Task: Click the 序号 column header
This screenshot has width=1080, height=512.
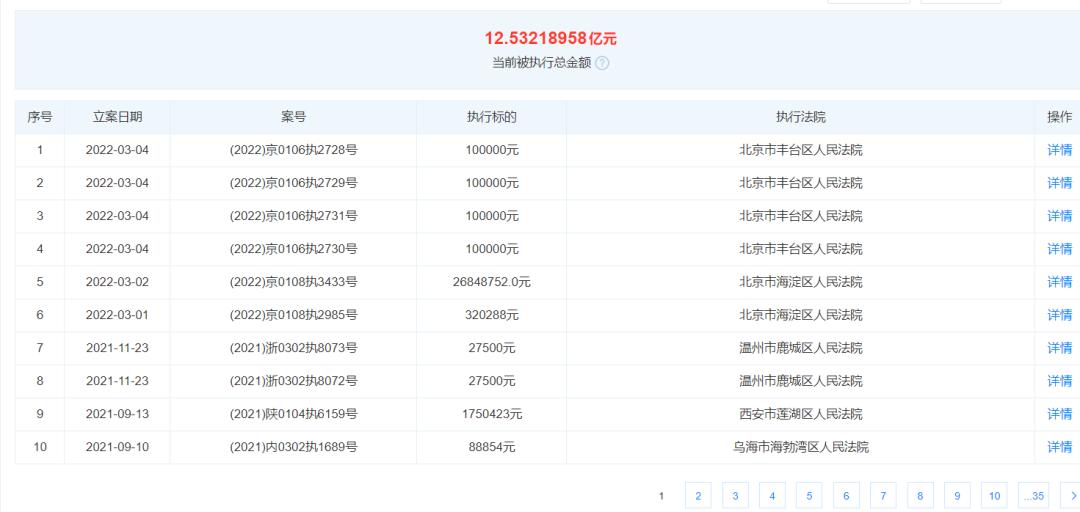Action: click(39, 117)
